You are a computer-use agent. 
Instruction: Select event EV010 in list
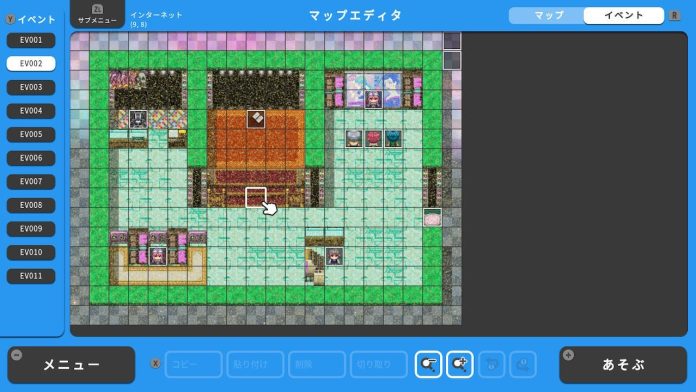[x=31, y=252]
